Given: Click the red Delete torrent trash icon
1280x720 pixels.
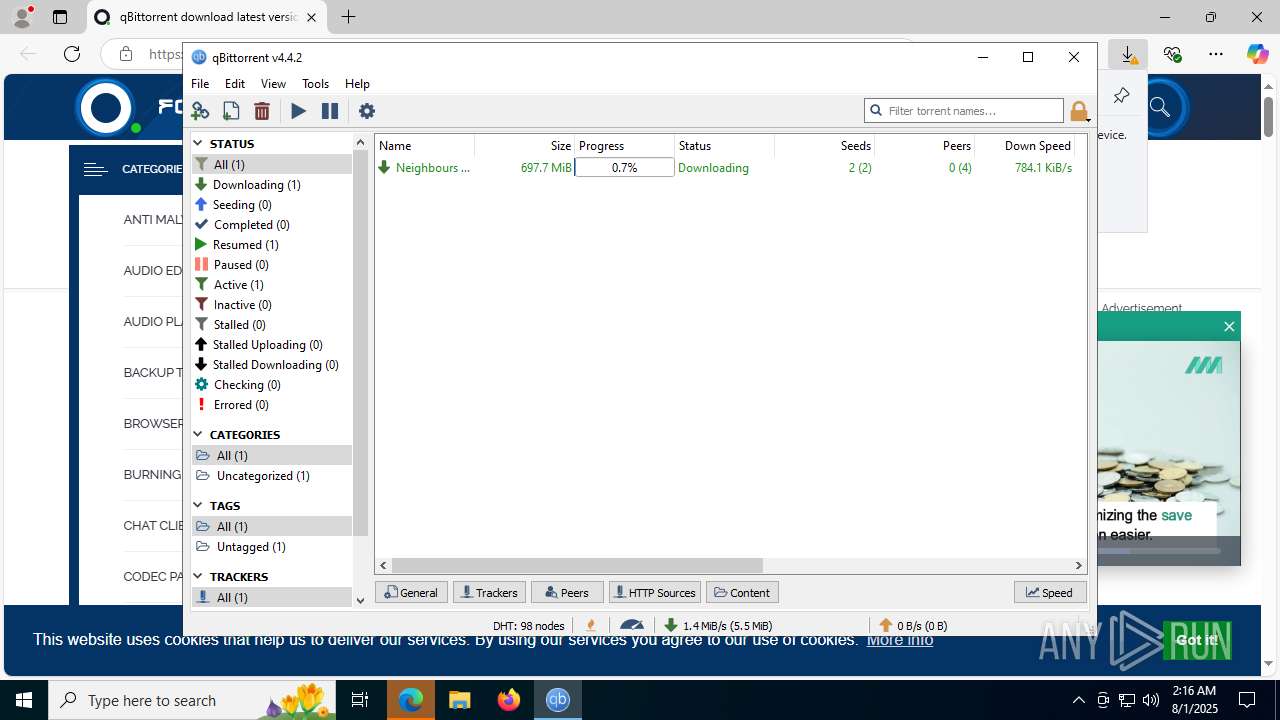Looking at the screenshot, I should pos(262,111).
